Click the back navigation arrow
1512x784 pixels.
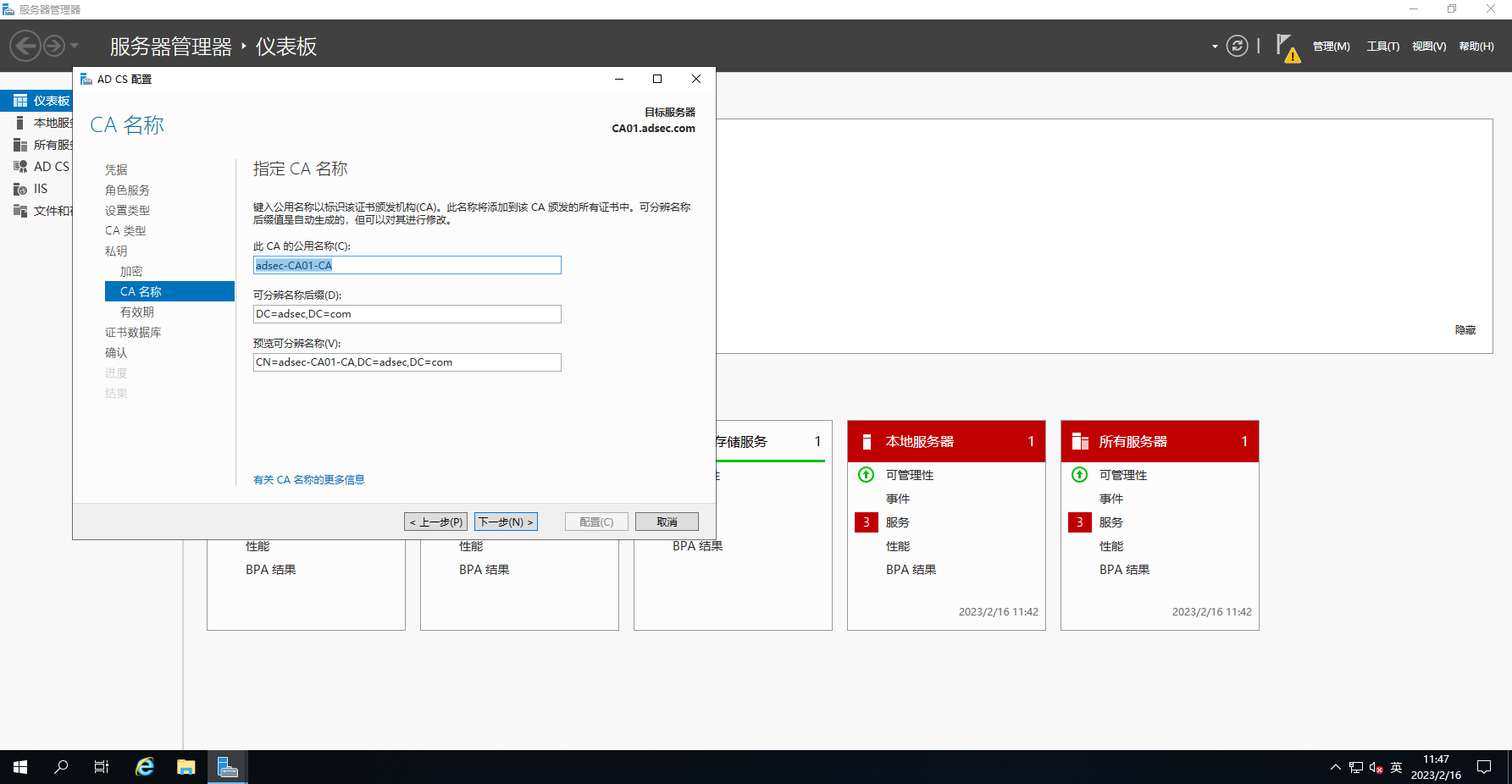coord(25,46)
